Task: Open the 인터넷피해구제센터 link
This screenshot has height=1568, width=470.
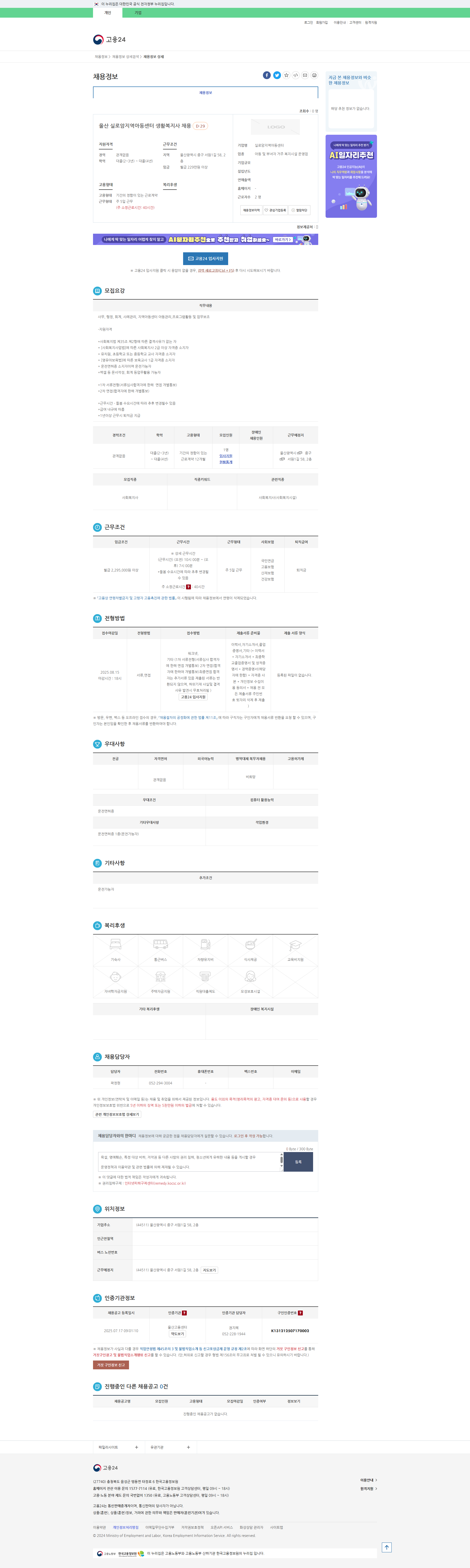Action: tap(155, 1183)
